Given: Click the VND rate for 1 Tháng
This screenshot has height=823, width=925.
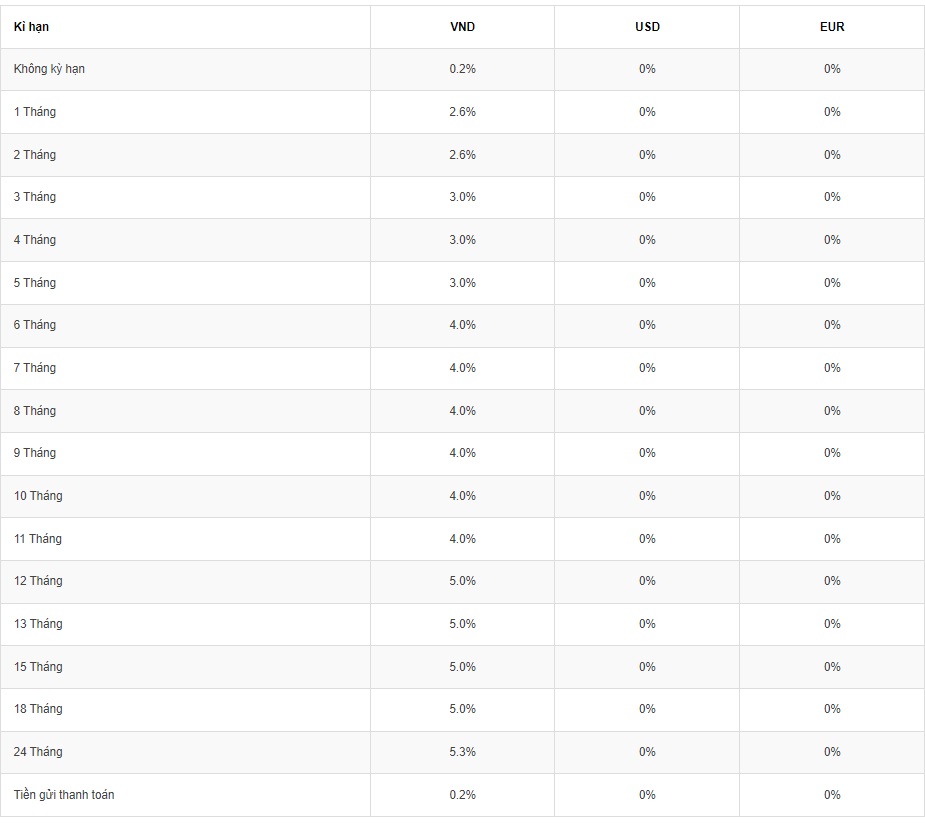Looking at the screenshot, I should coord(462,112).
